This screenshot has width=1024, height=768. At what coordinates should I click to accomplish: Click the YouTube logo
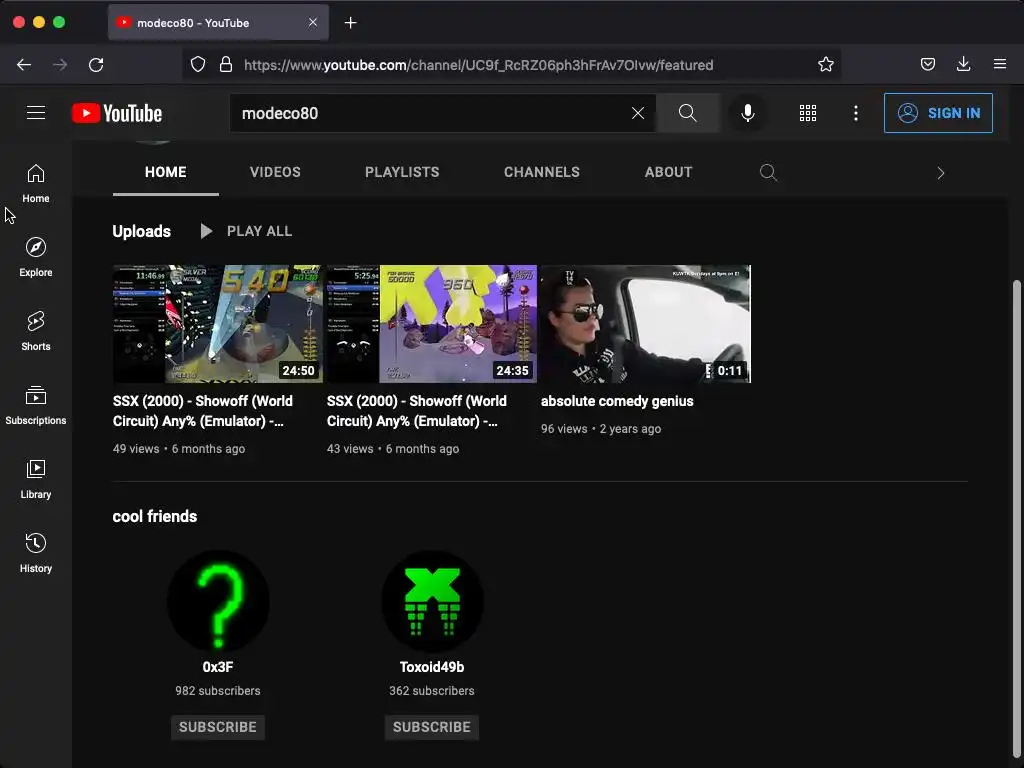[x=117, y=113]
